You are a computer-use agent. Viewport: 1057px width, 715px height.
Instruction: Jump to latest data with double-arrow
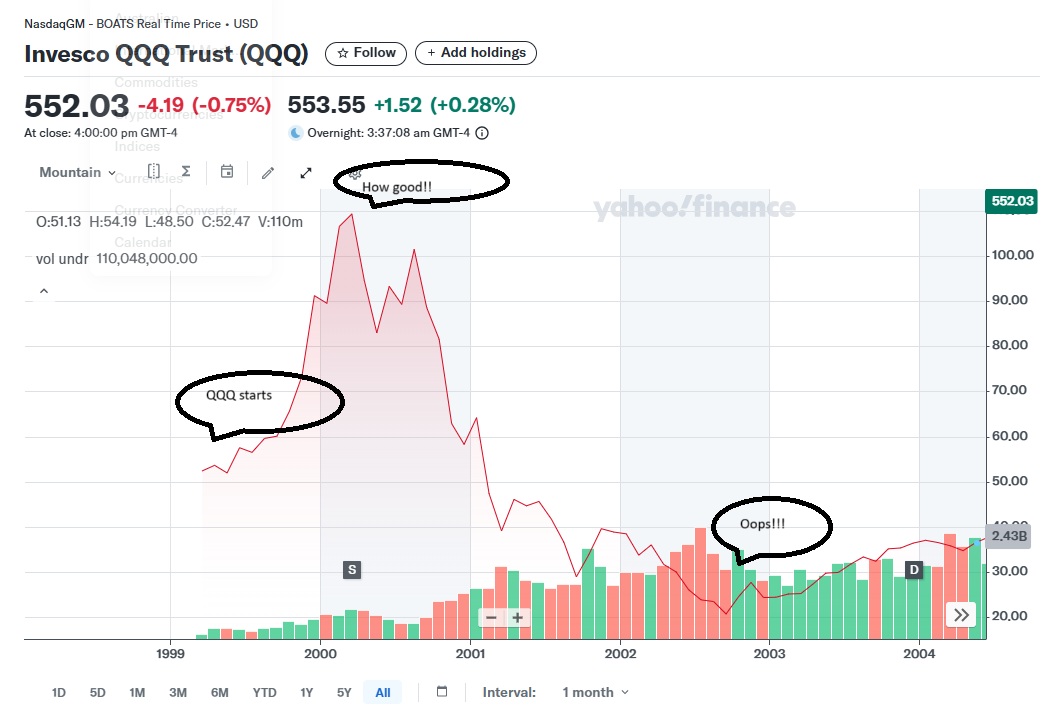click(962, 615)
